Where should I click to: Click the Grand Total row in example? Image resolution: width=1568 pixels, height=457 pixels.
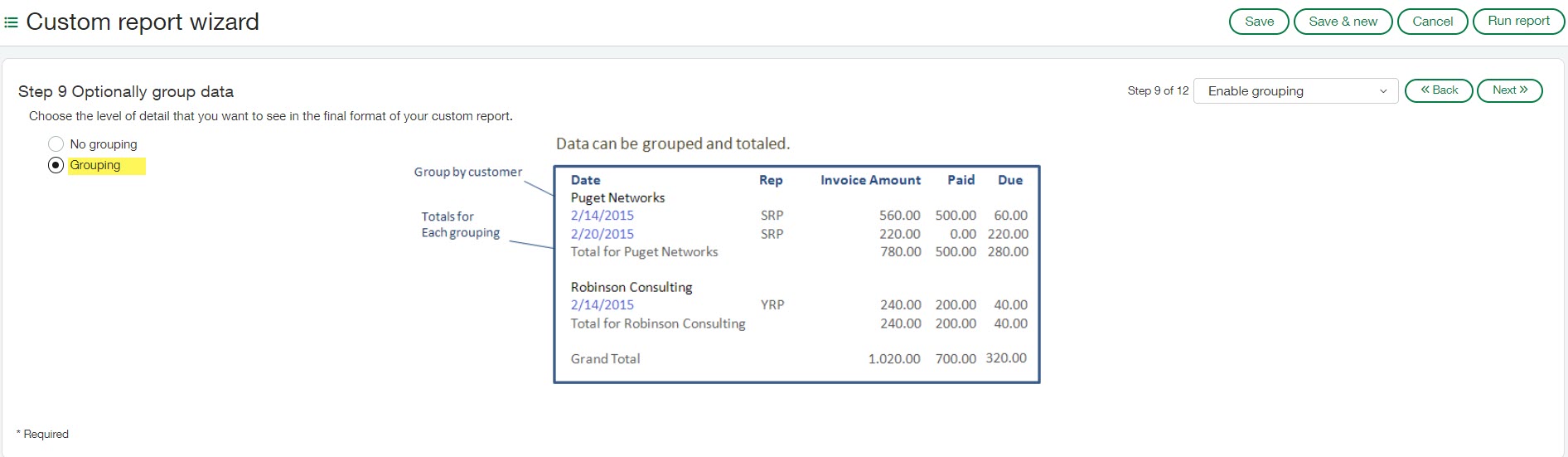coord(605,359)
